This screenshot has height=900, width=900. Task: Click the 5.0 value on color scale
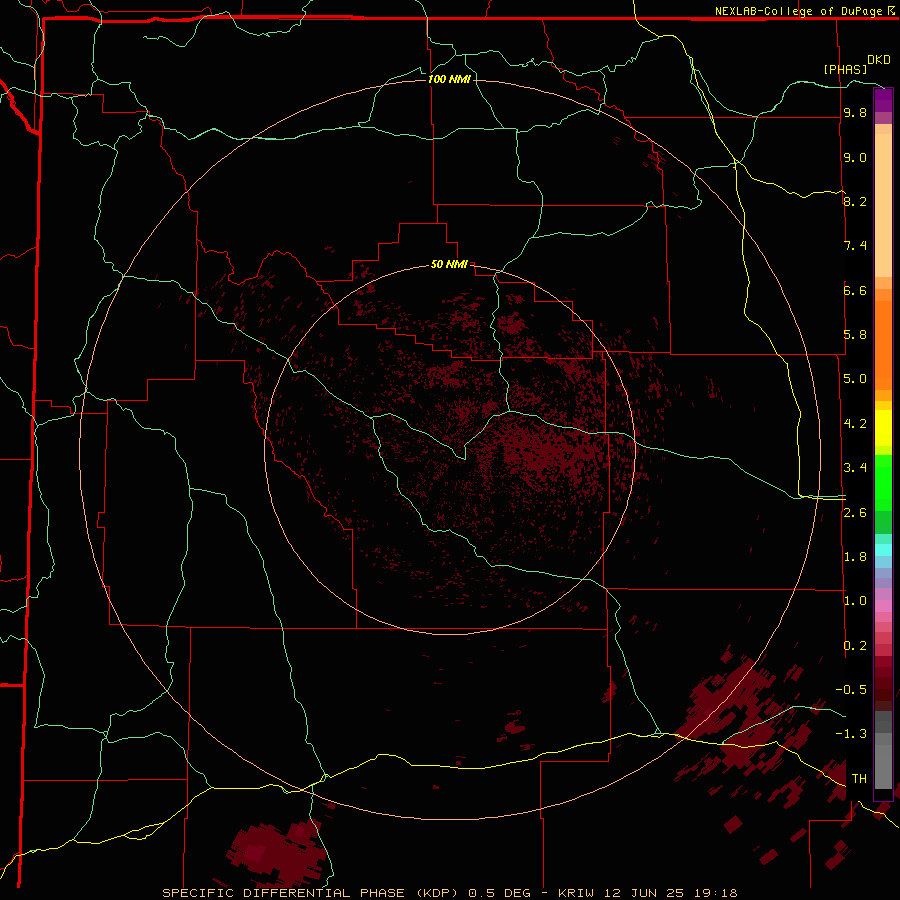click(855, 379)
